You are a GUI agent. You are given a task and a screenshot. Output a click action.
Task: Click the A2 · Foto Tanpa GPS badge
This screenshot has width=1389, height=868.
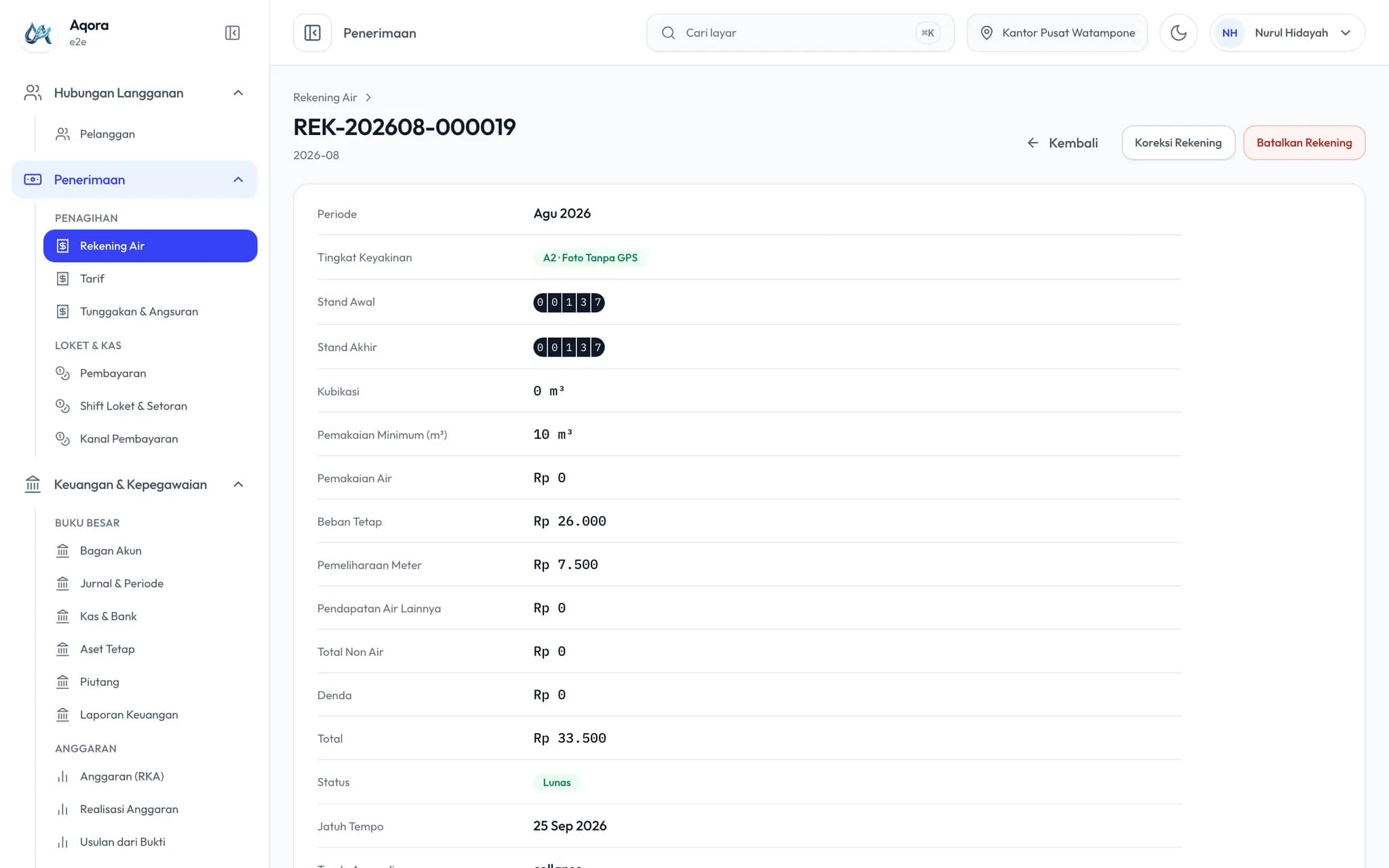pos(590,258)
